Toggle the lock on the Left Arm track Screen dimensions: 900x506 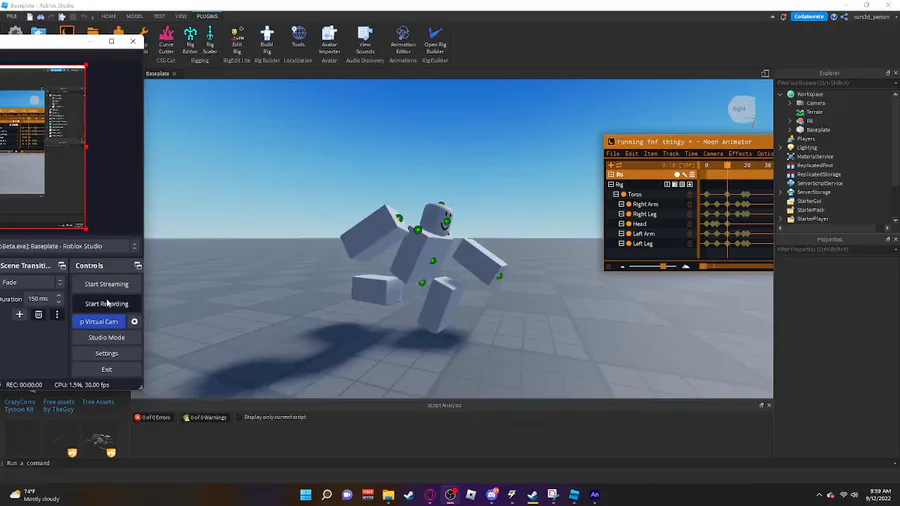[x=690, y=233]
